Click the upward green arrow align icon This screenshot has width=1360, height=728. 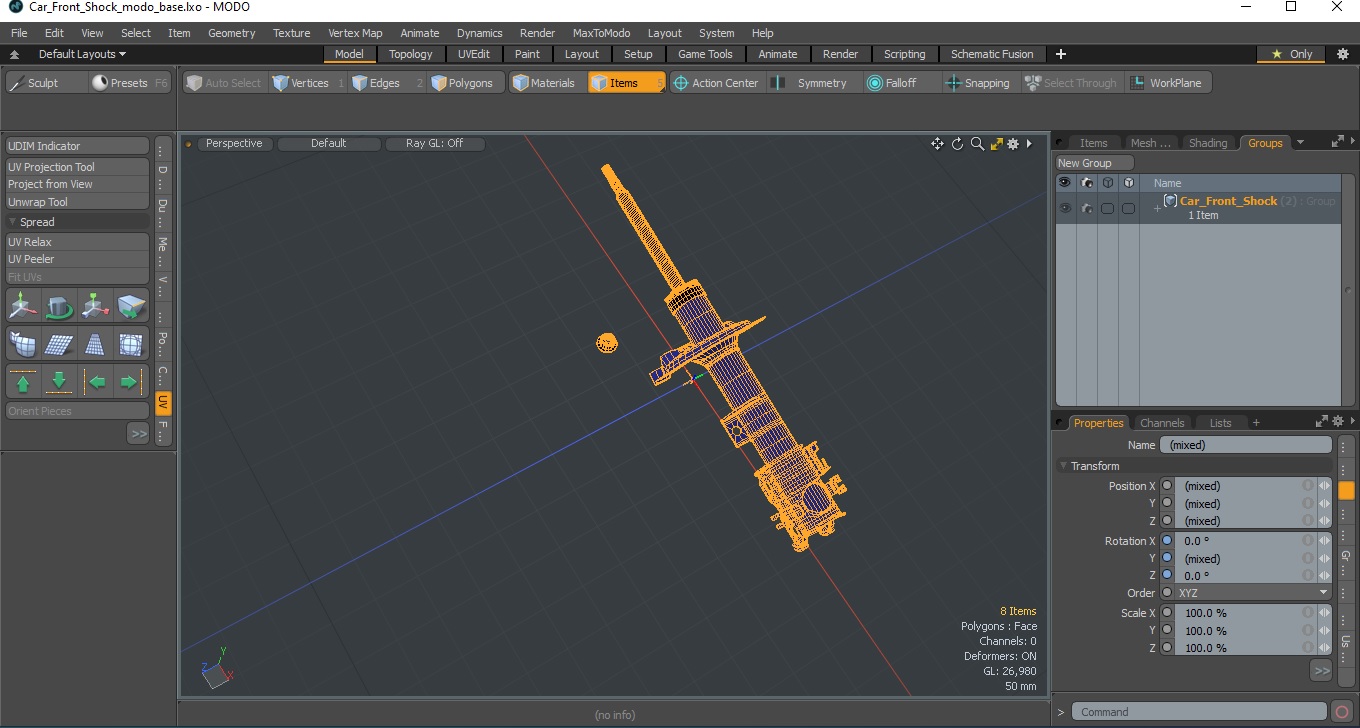24,382
